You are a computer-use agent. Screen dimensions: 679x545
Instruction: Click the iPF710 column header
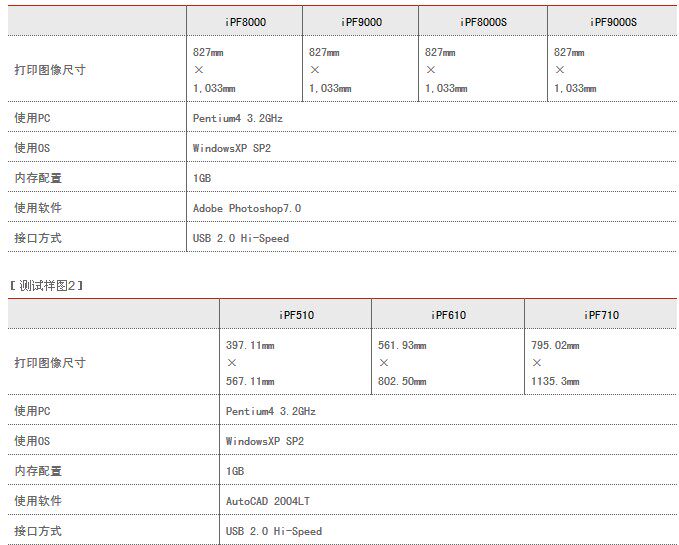pyautogui.click(x=601, y=315)
